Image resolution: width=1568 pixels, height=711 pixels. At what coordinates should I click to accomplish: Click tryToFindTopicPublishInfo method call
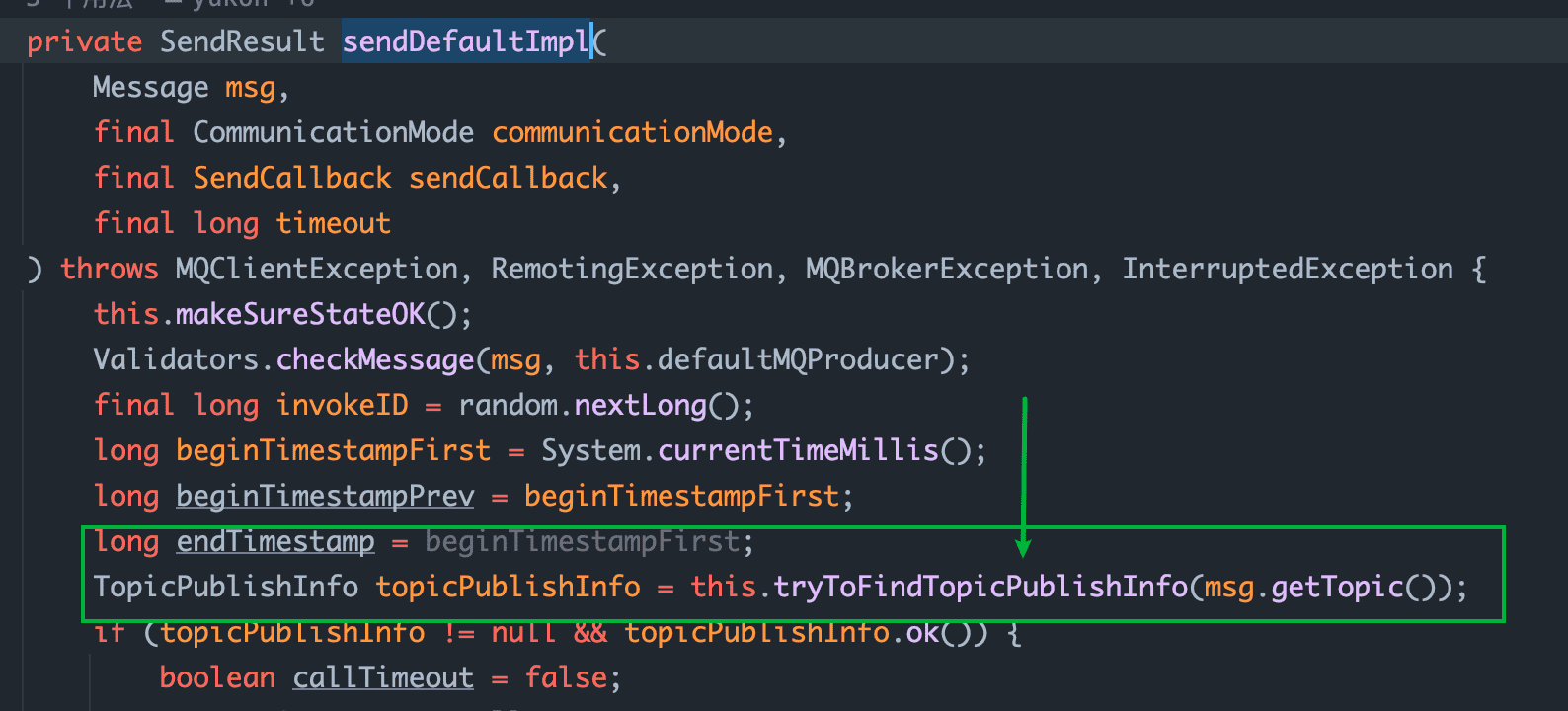[x=980, y=587]
